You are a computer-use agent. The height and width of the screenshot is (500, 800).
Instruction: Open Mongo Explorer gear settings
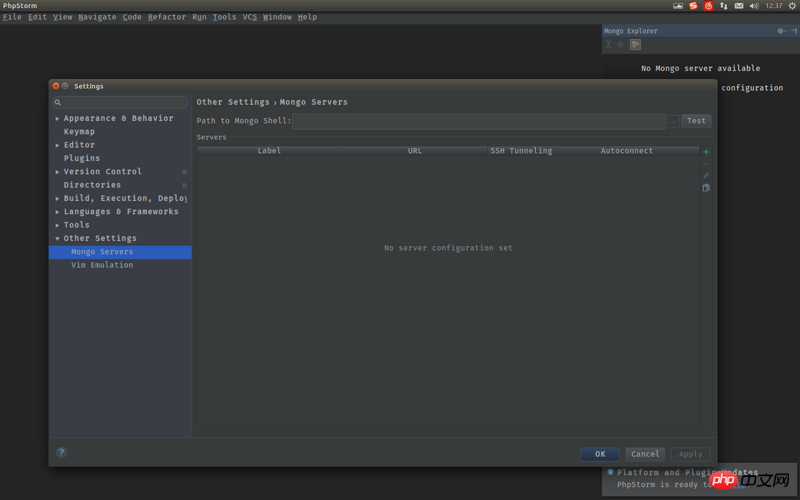click(781, 31)
